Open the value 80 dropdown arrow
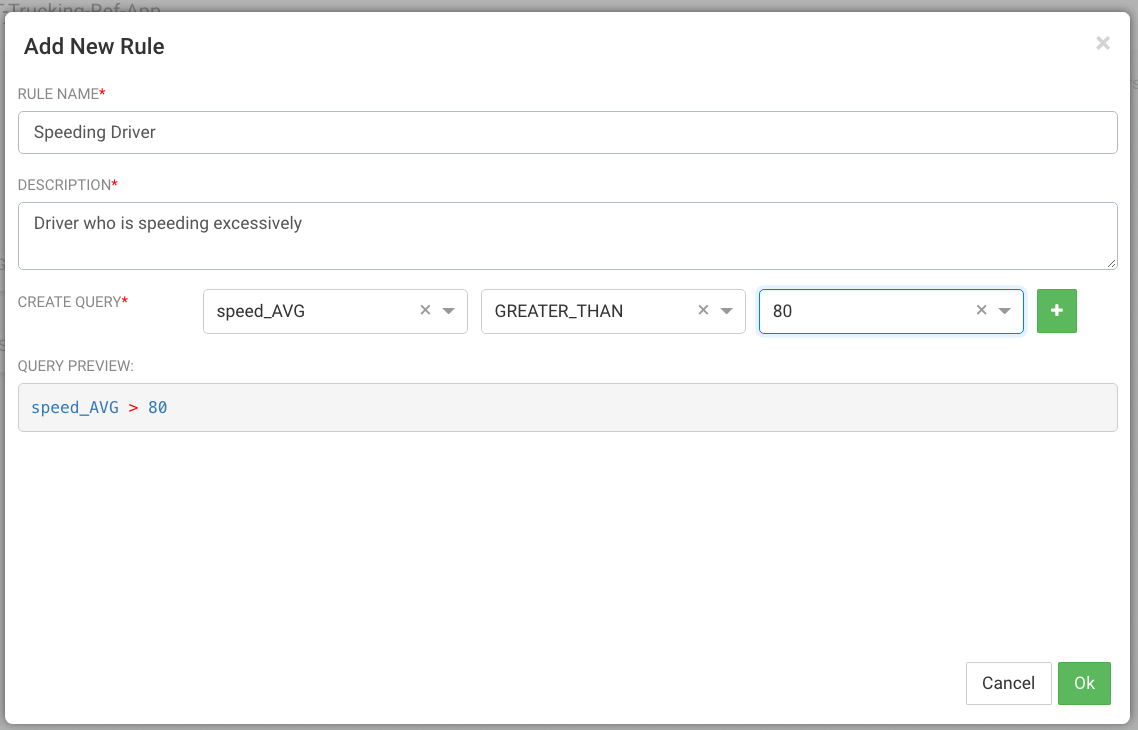 pos(1004,311)
